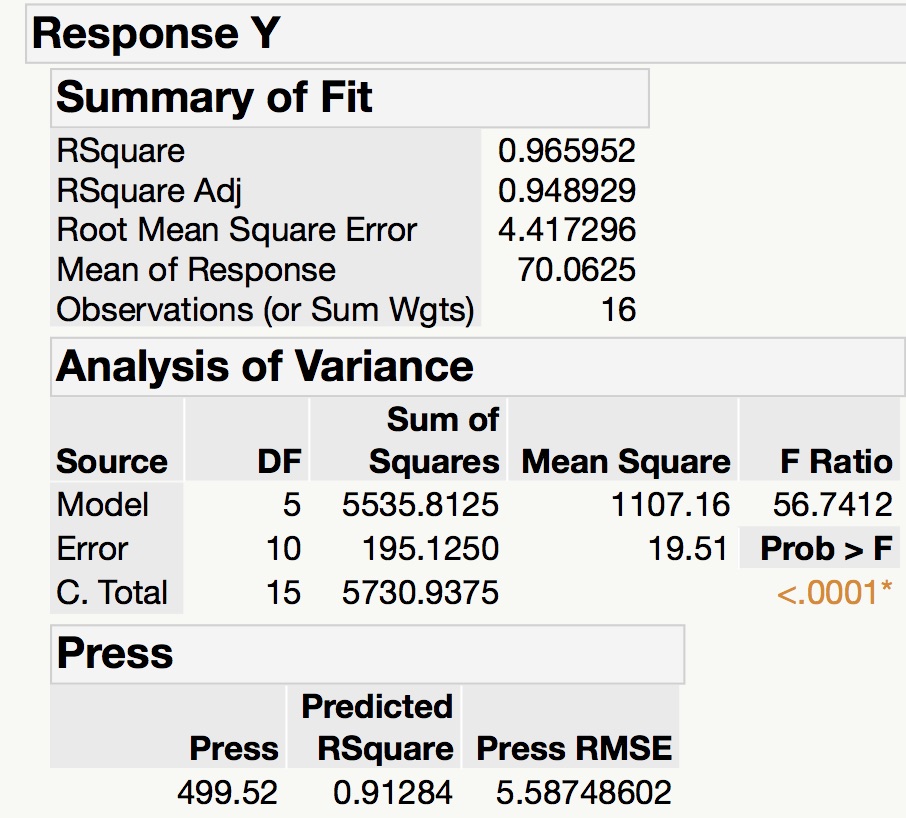The height and width of the screenshot is (818, 906).
Task: Click the Source column header
Action: click(113, 462)
